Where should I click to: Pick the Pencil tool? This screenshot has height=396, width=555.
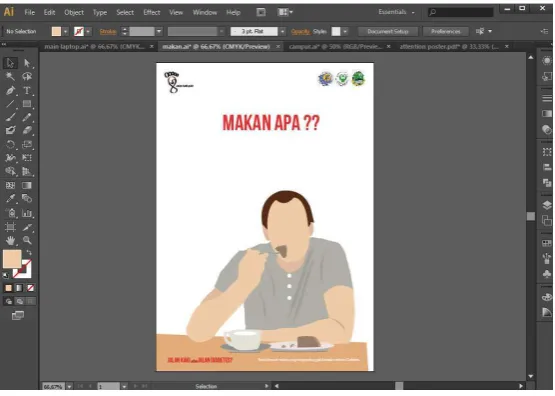click(27, 117)
